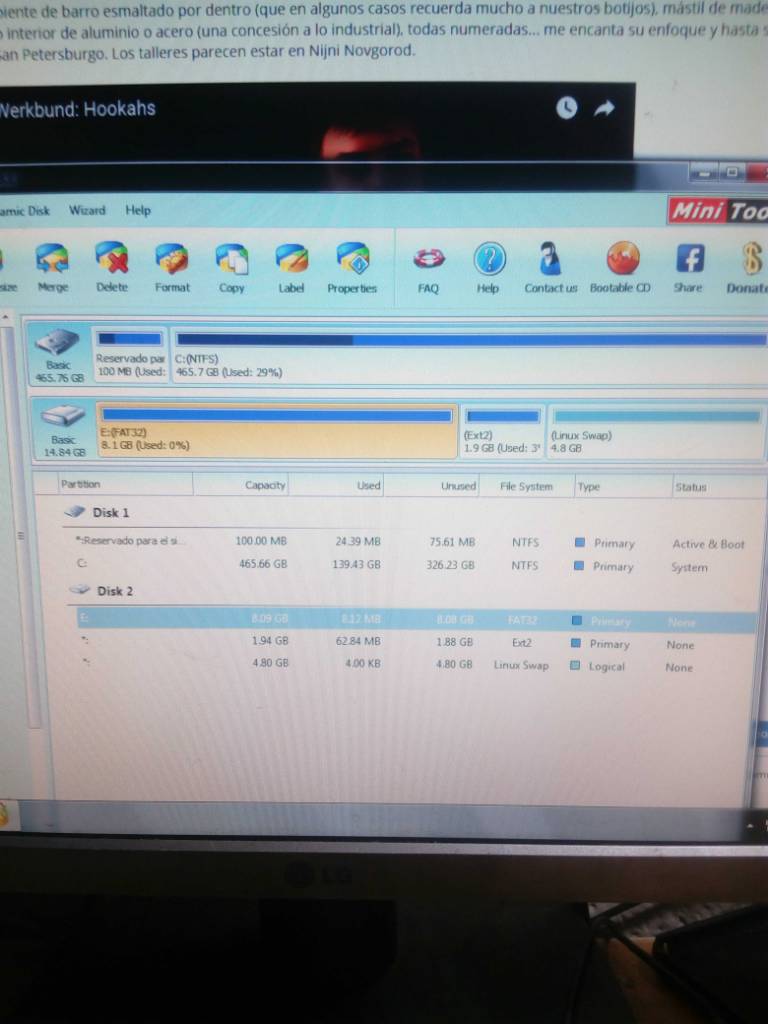
Task: Open partition Properties icon
Action: click(353, 258)
